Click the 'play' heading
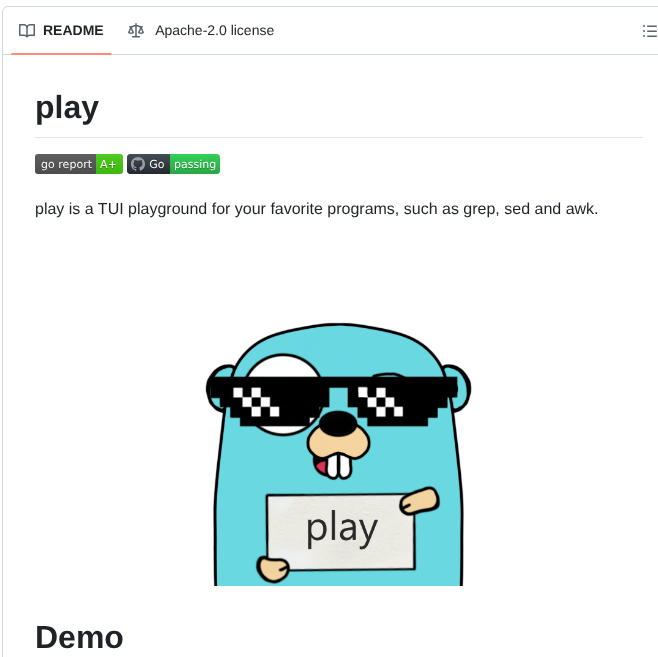 tap(67, 108)
